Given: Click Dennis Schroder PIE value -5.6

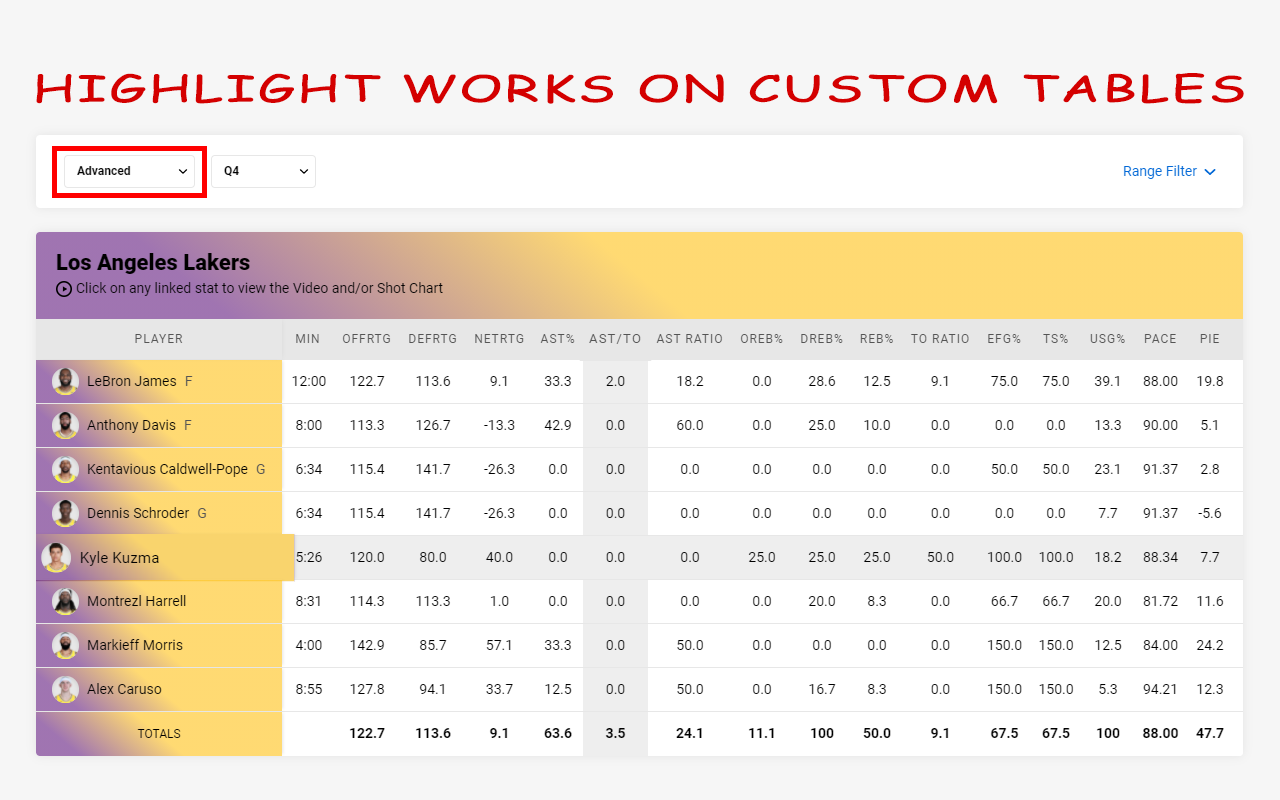Looking at the screenshot, I should pyautogui.click(x=1210, y=513).
